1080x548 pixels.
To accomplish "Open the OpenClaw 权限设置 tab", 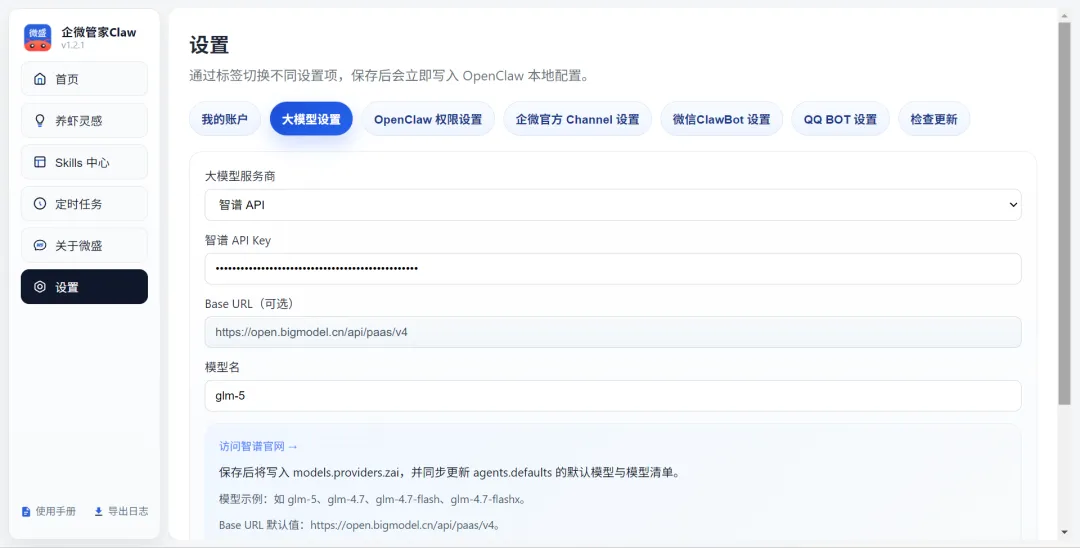I will [x=428, y=119].
